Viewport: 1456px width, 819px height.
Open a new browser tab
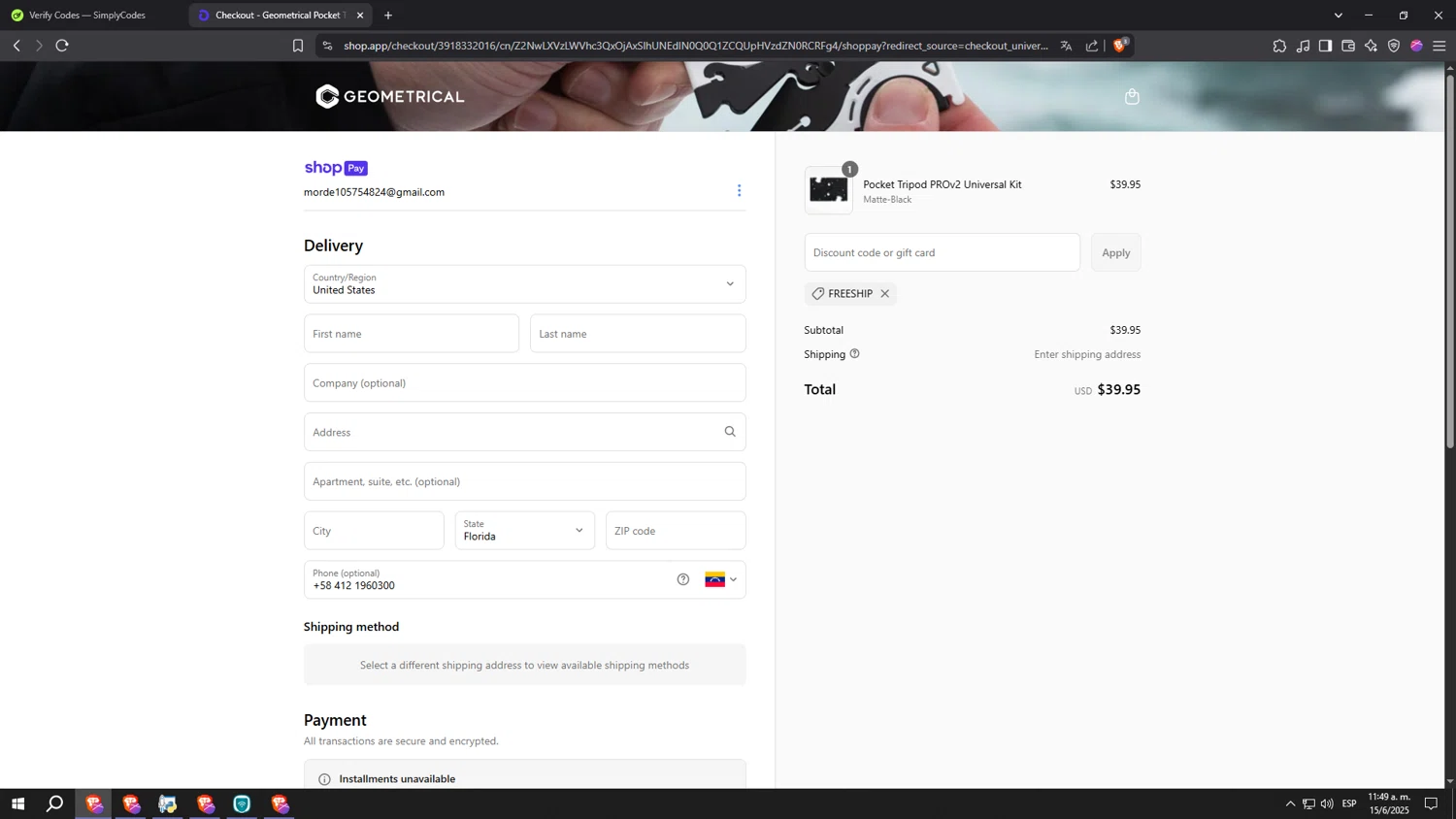(x=388, y=16)
